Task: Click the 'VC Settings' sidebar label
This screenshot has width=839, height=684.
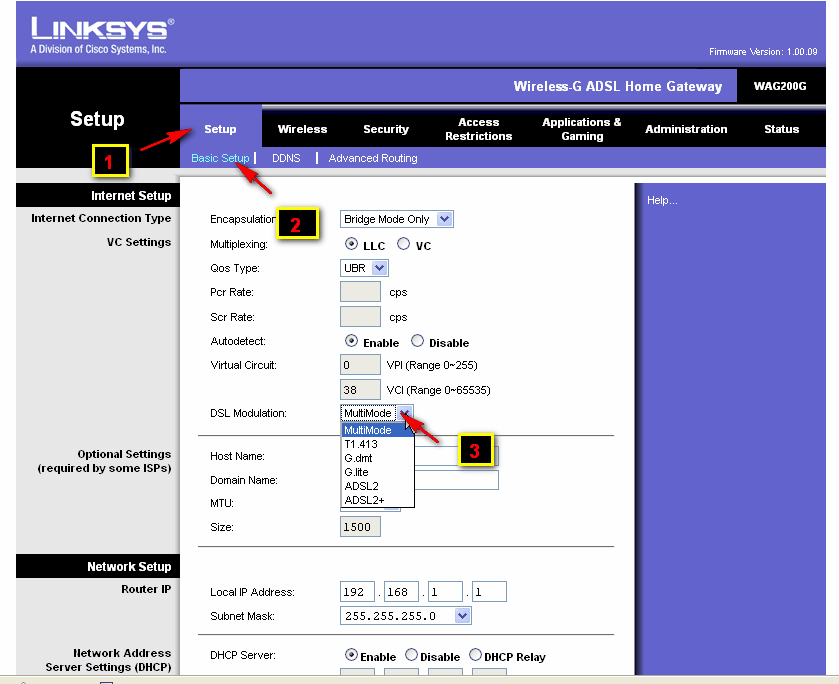Action: tap(139, 242)
